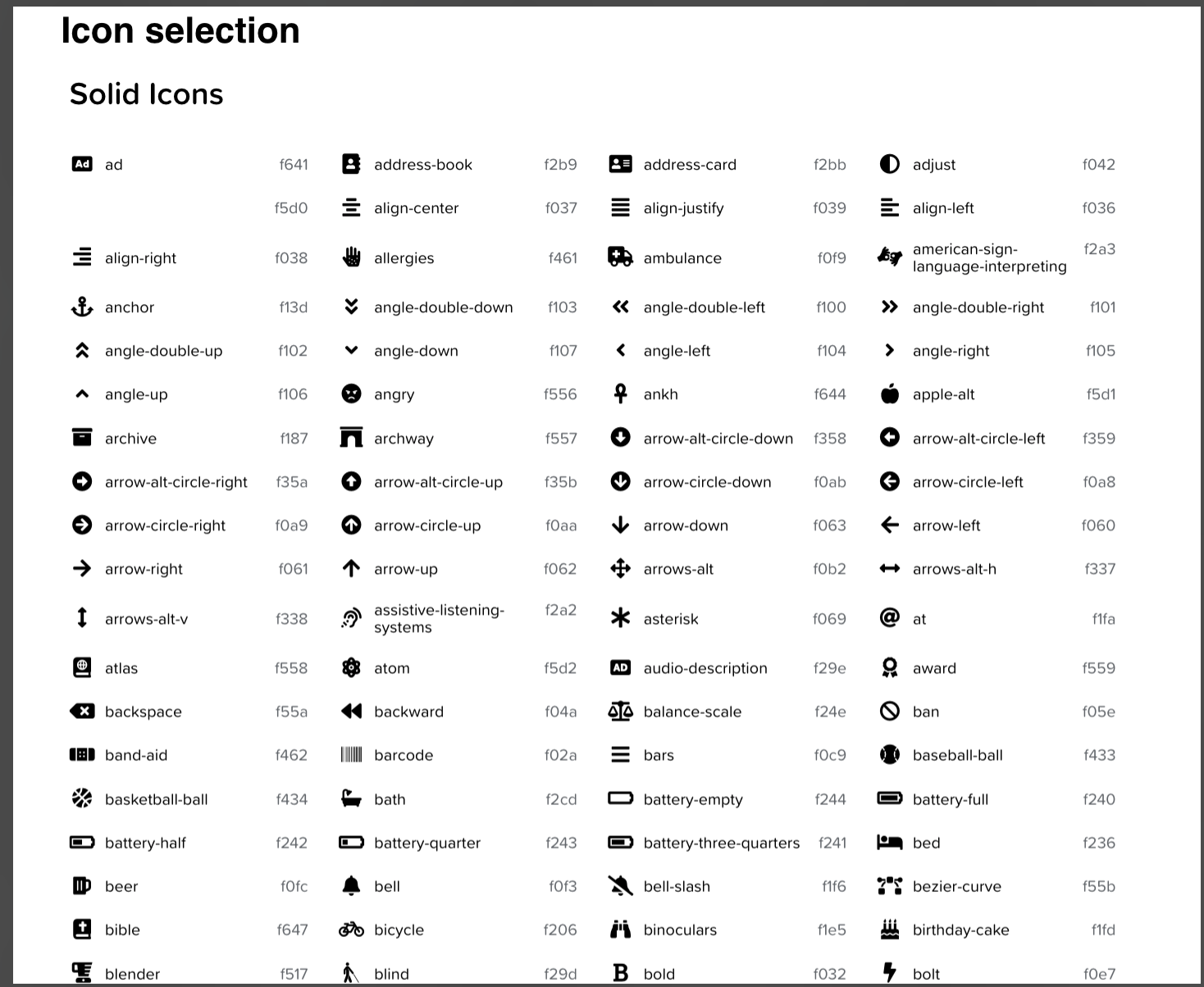Select the balance-scale icon
Image resolution: width=1204 pixels, height=987 pixels.
[x=620, y=712]
